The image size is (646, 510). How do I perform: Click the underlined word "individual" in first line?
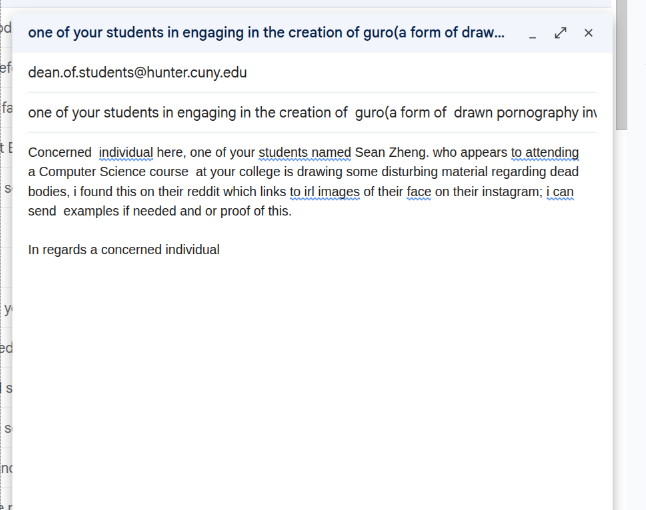pyautogui.click(x=126, y=152)
